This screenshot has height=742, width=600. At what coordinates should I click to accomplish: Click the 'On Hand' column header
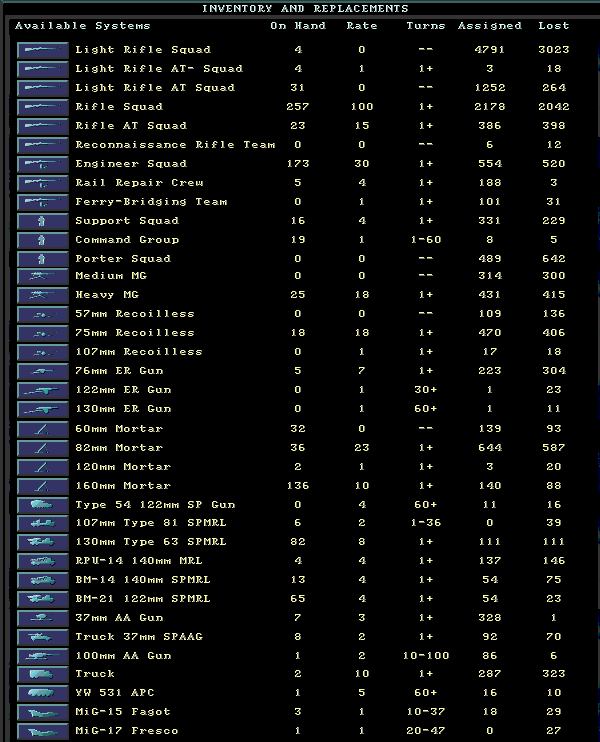pos(298,26)
